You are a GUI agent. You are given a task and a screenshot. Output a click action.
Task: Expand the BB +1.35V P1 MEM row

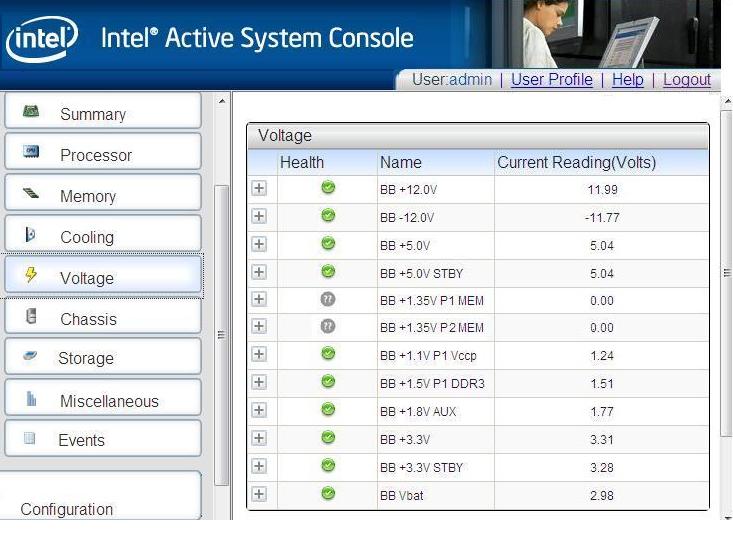click(x=259, y=299)
